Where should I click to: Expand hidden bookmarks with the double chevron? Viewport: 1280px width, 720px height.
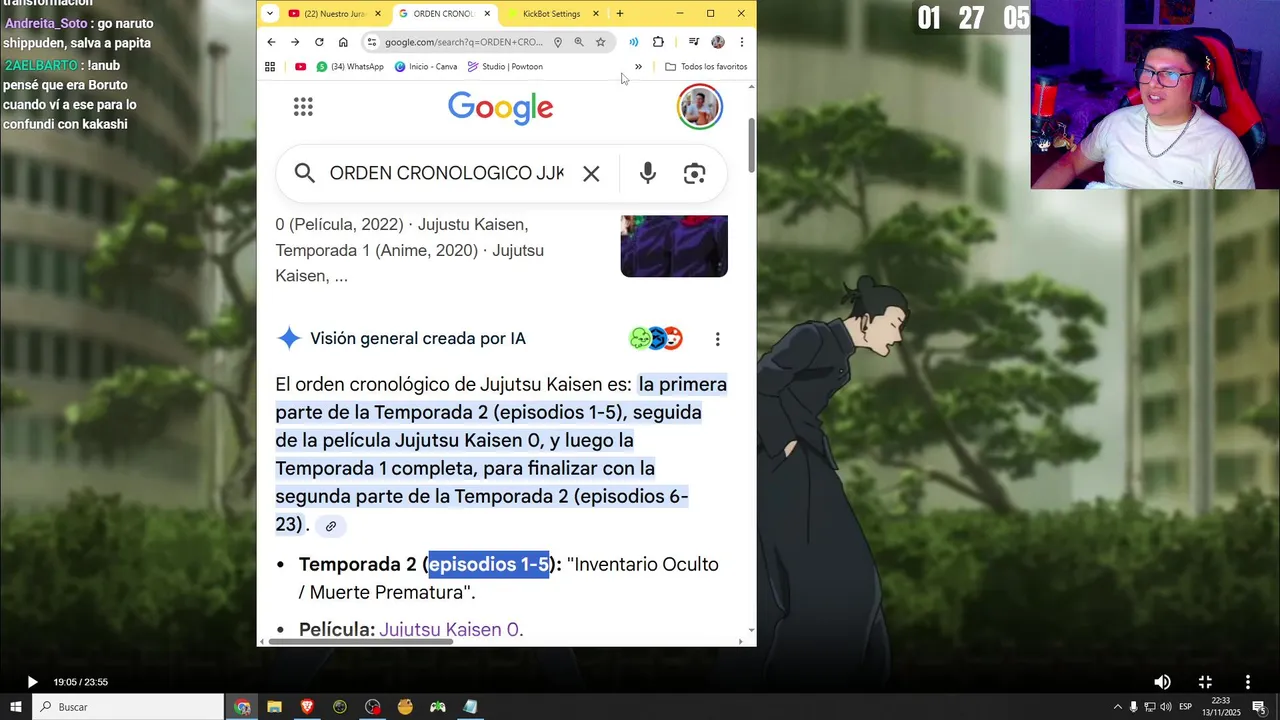[638, 67]
